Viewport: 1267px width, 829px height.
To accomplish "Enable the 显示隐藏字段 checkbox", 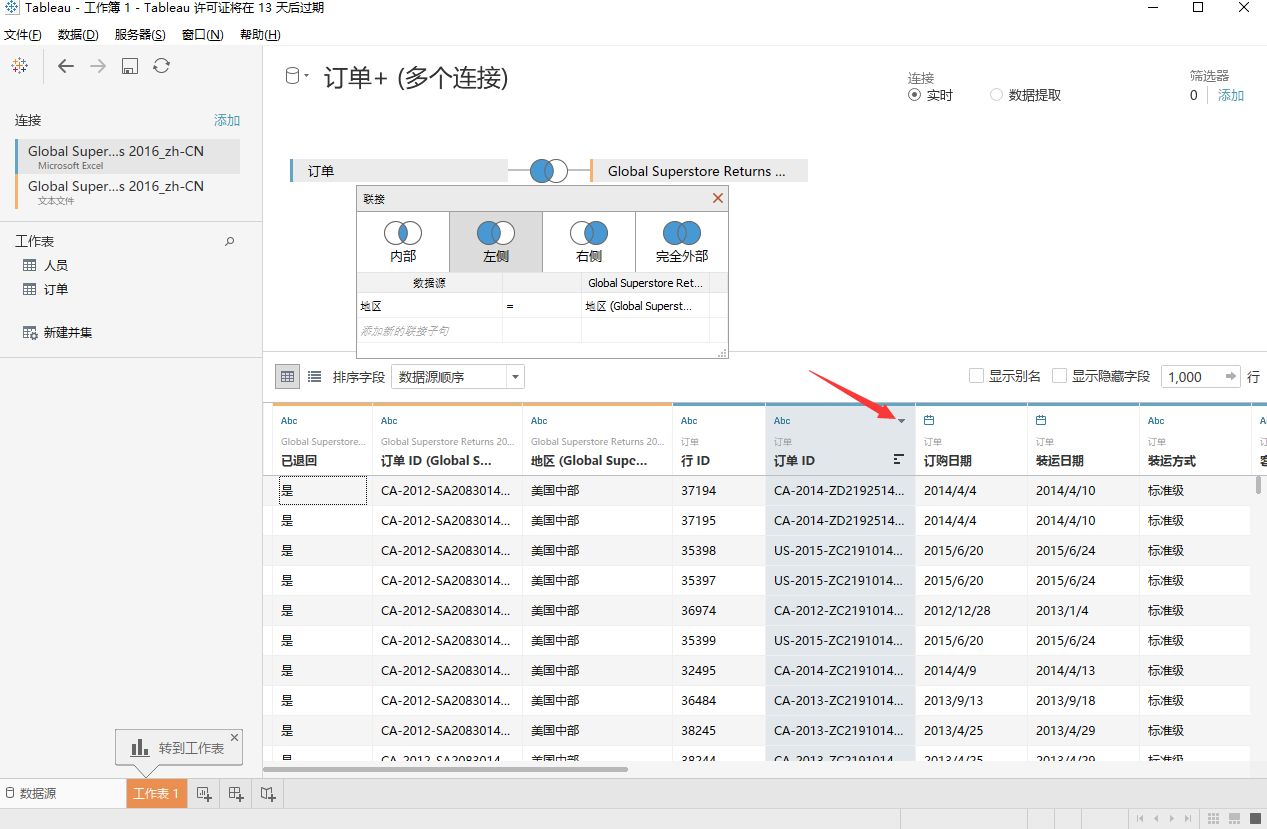I will [x=1060, y=376].
